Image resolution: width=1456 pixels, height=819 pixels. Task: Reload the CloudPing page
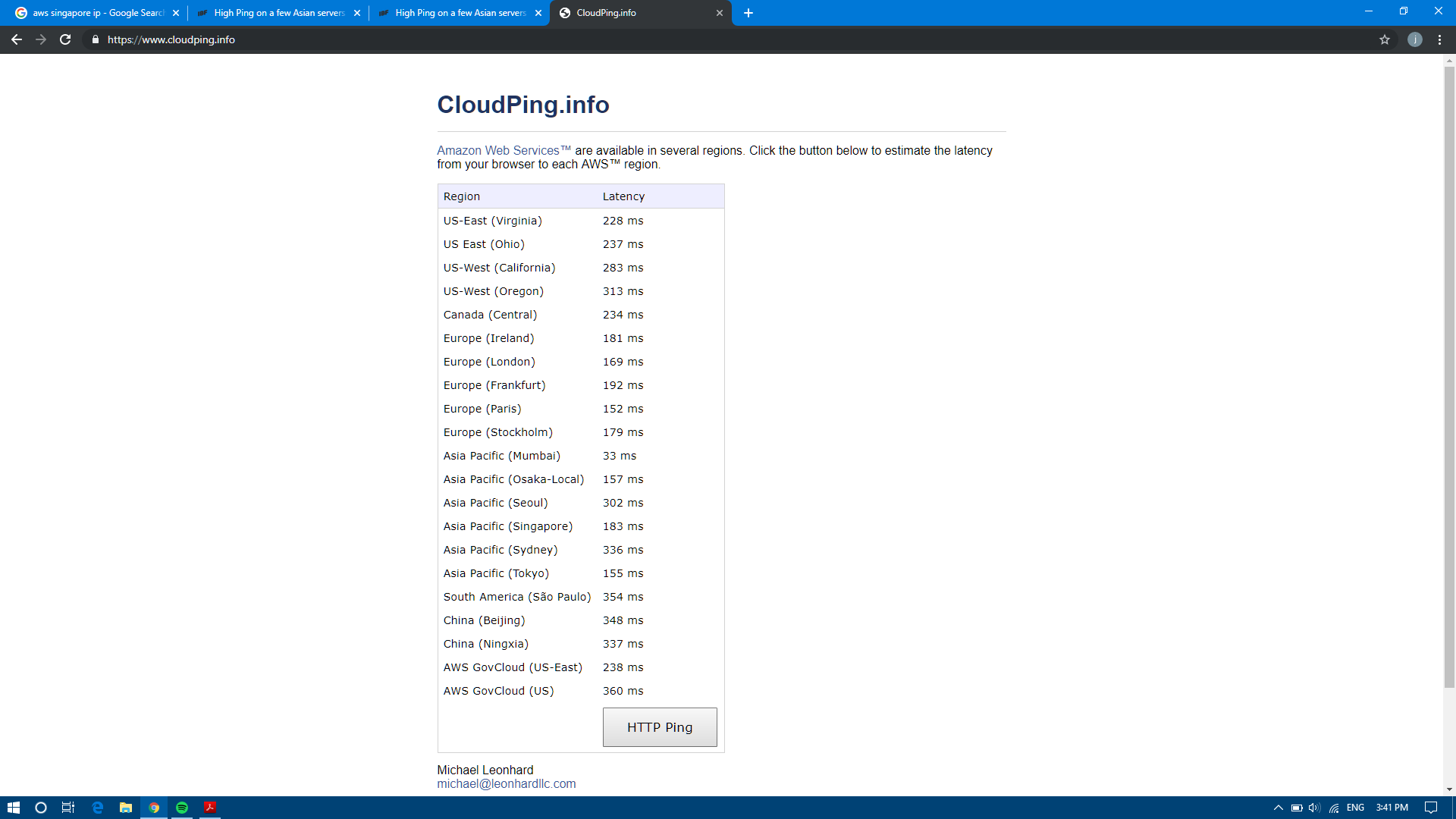click(x=65, y=39)
